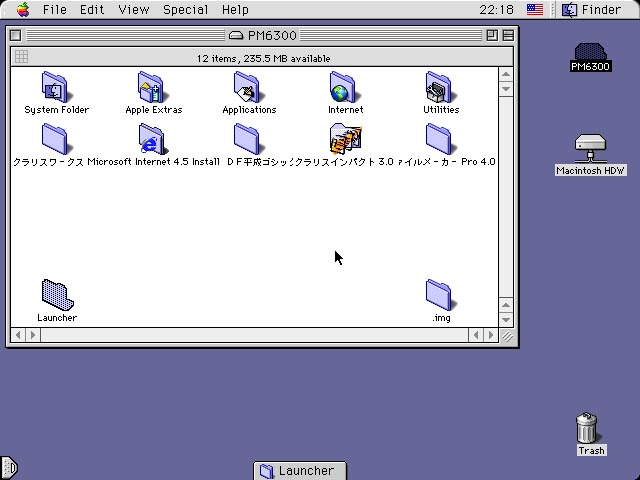Open the Apple menu
The width and height of the screenshot is (640, 480).
(x=23, y=9)
